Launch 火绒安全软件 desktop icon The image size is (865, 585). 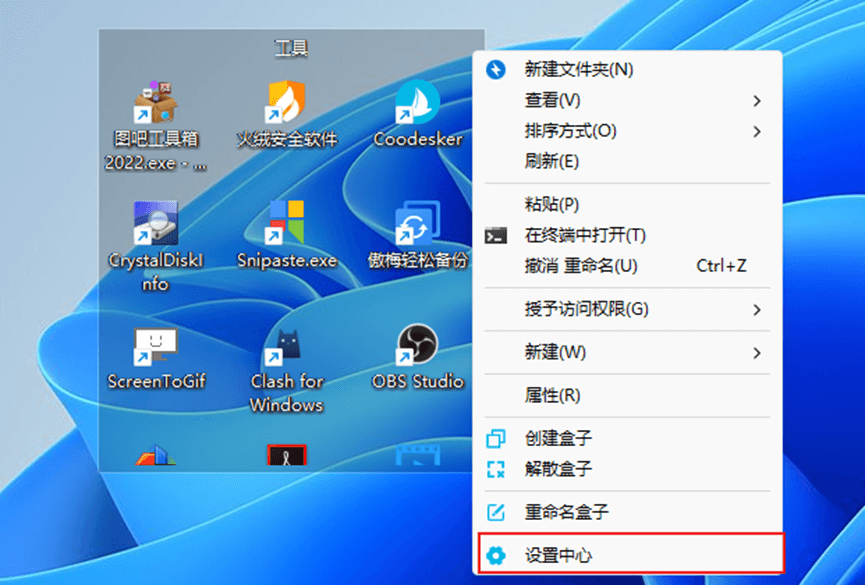pyautogui.click(x=287, y=103)
